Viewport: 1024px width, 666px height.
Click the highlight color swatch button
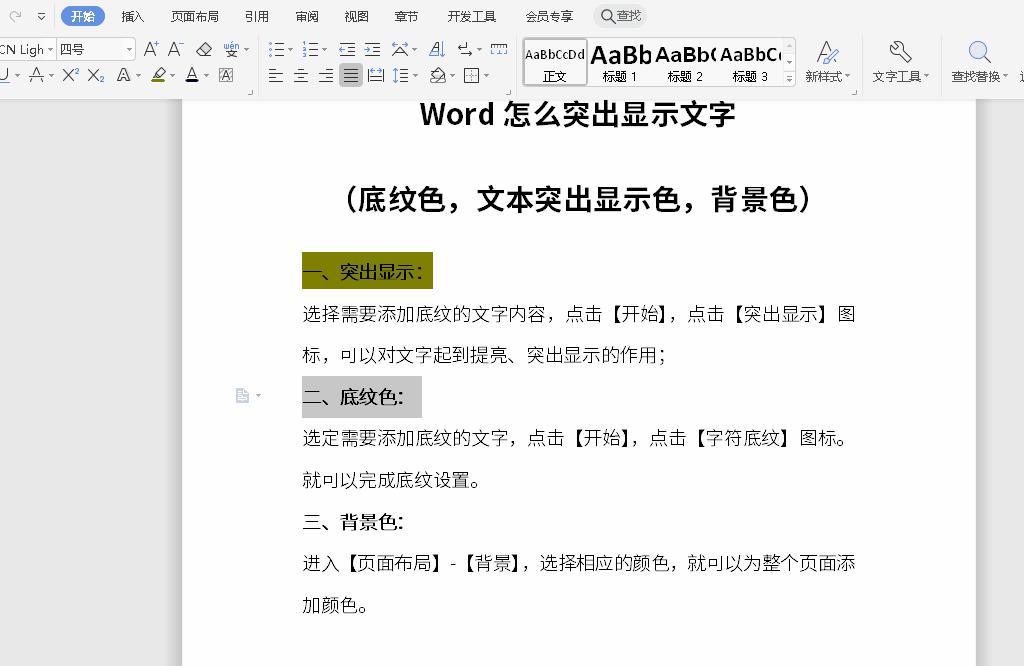tap(158, 75)
